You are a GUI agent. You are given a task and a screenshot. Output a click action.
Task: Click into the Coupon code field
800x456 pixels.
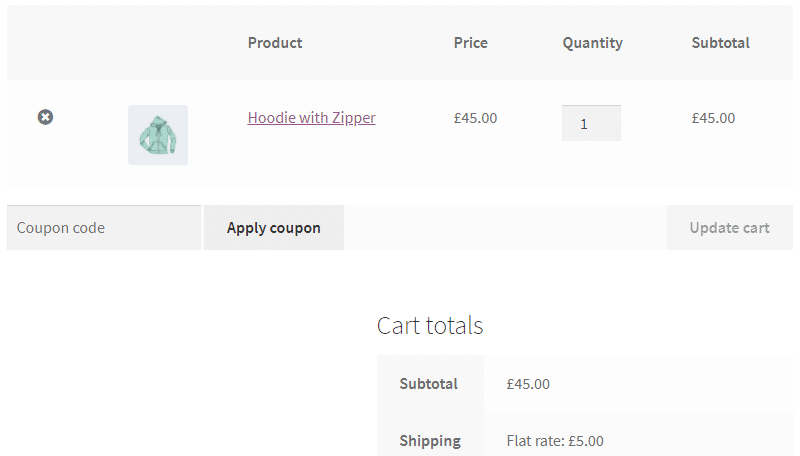104,227
